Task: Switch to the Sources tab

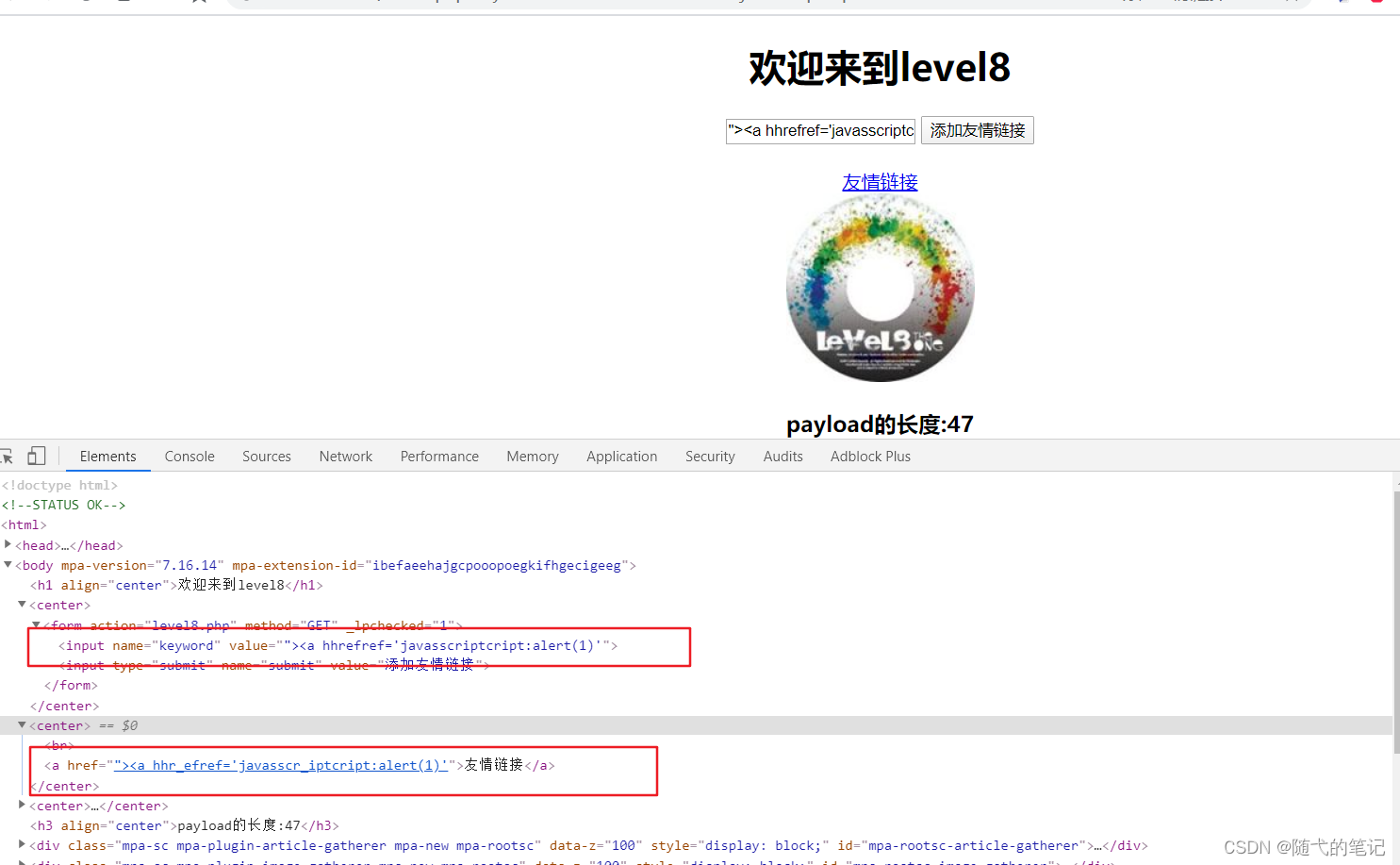Action: pos(266,456)
